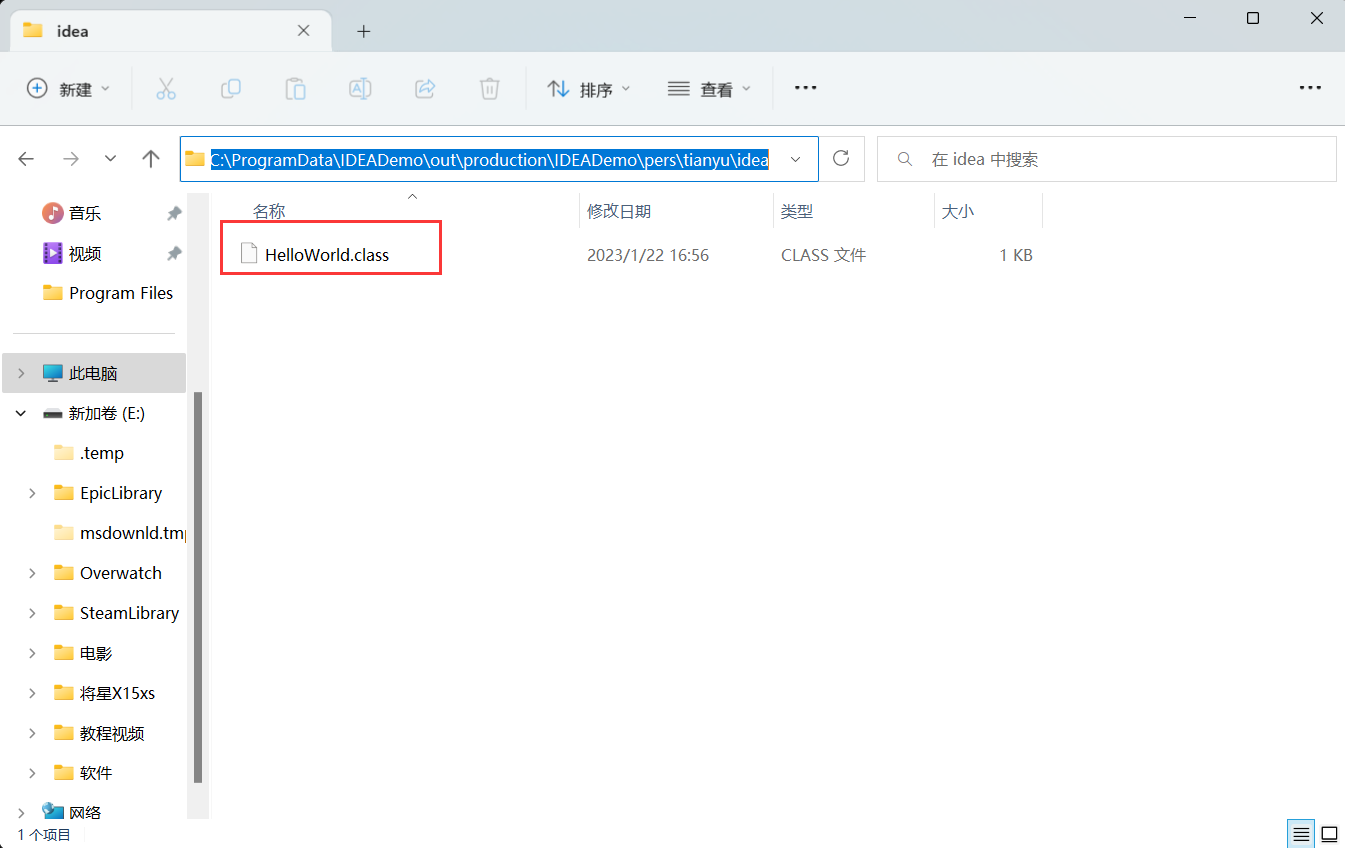Open the 将星X15xs folder
This screenshot has width=1345, height=848.
[x=118, y=693]
